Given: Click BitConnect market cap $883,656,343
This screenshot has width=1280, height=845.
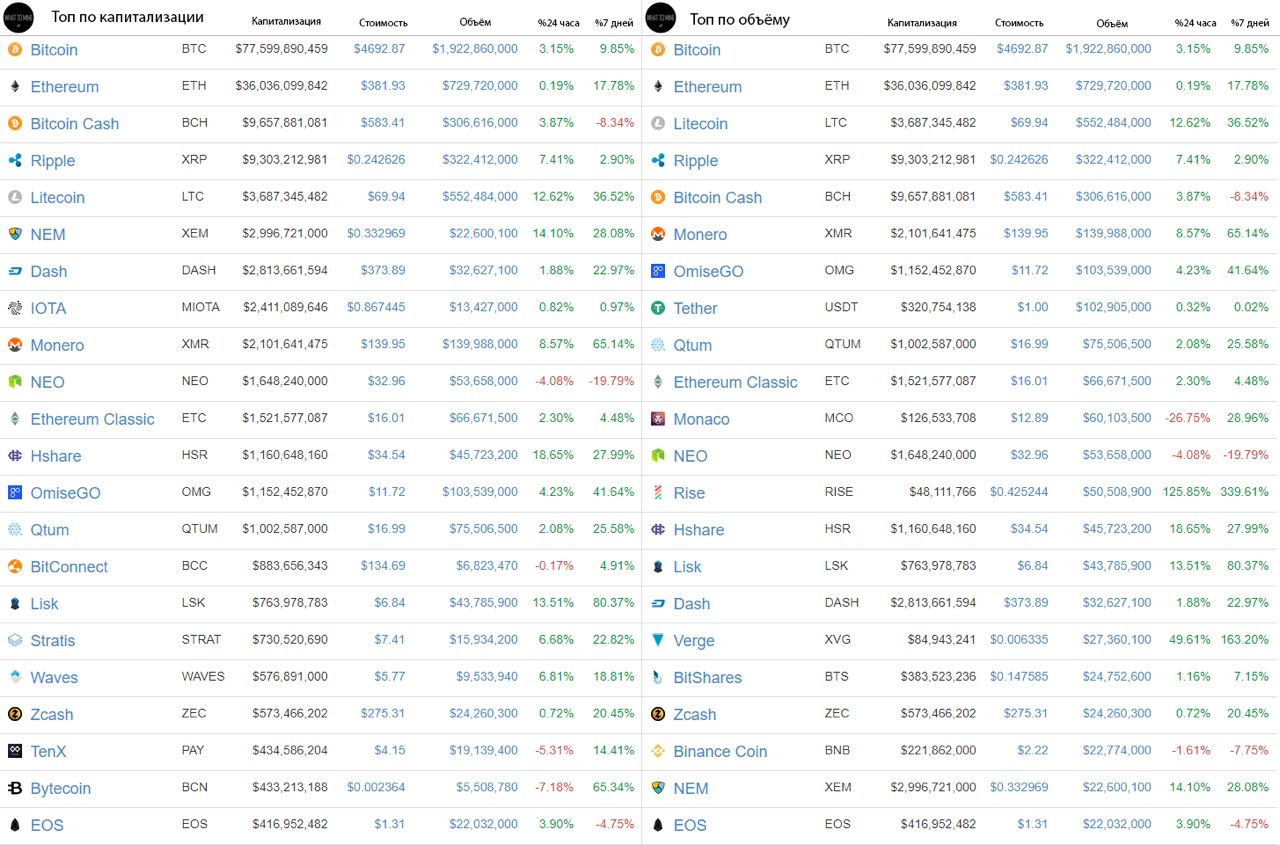Looking at the screenshot, I should point(285,566).
